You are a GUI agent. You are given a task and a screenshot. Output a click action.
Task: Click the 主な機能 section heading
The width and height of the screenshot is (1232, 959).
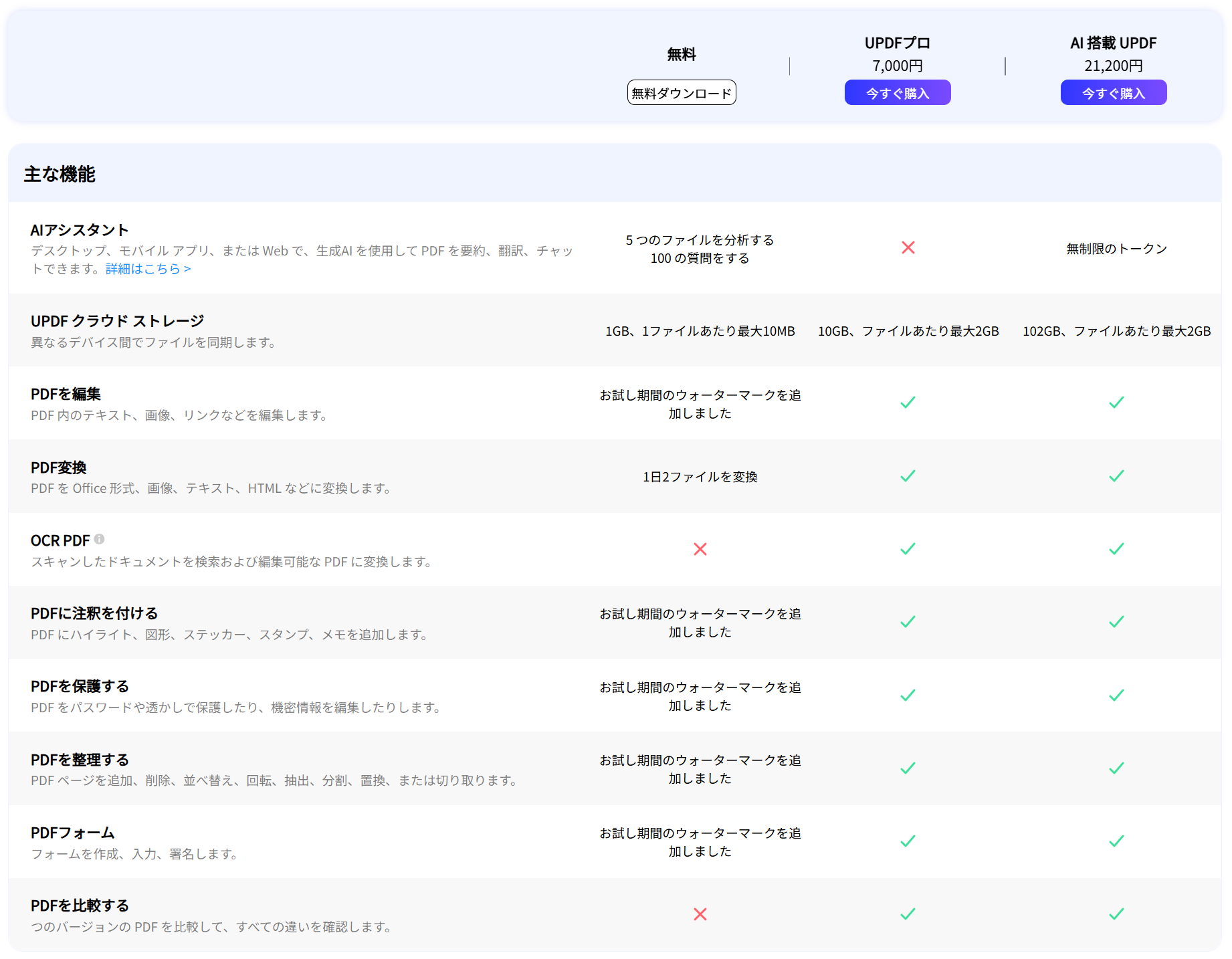click(x=60, y=175)
